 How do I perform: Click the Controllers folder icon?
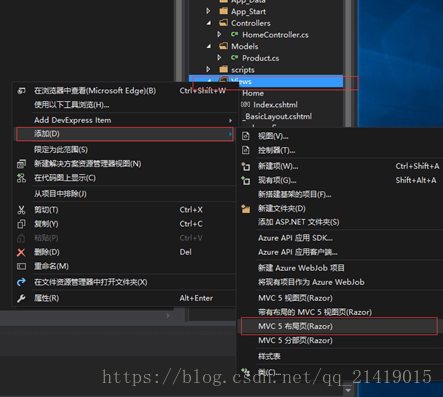click(223, 23)
